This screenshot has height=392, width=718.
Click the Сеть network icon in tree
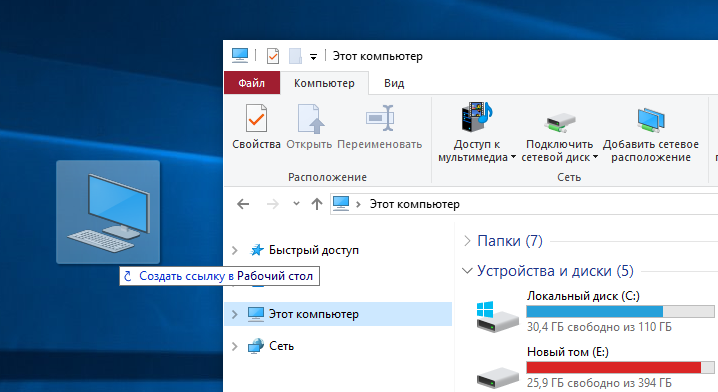[x=256, y=346]
